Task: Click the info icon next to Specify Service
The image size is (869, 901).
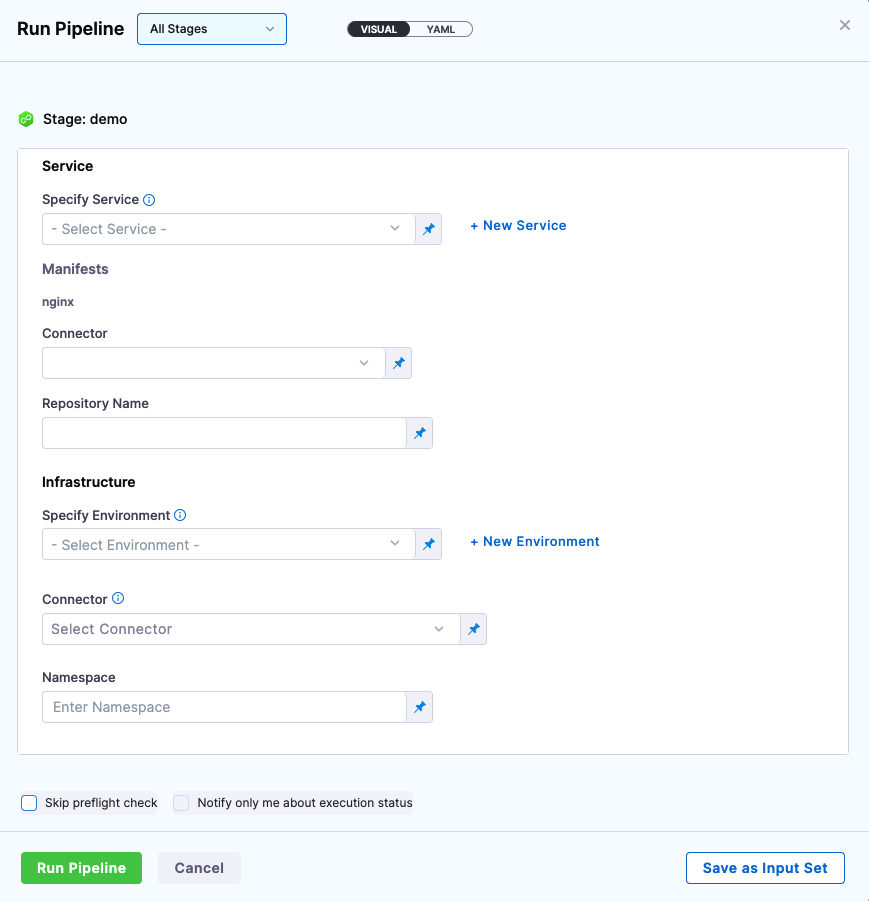Action: coord(149,200)
